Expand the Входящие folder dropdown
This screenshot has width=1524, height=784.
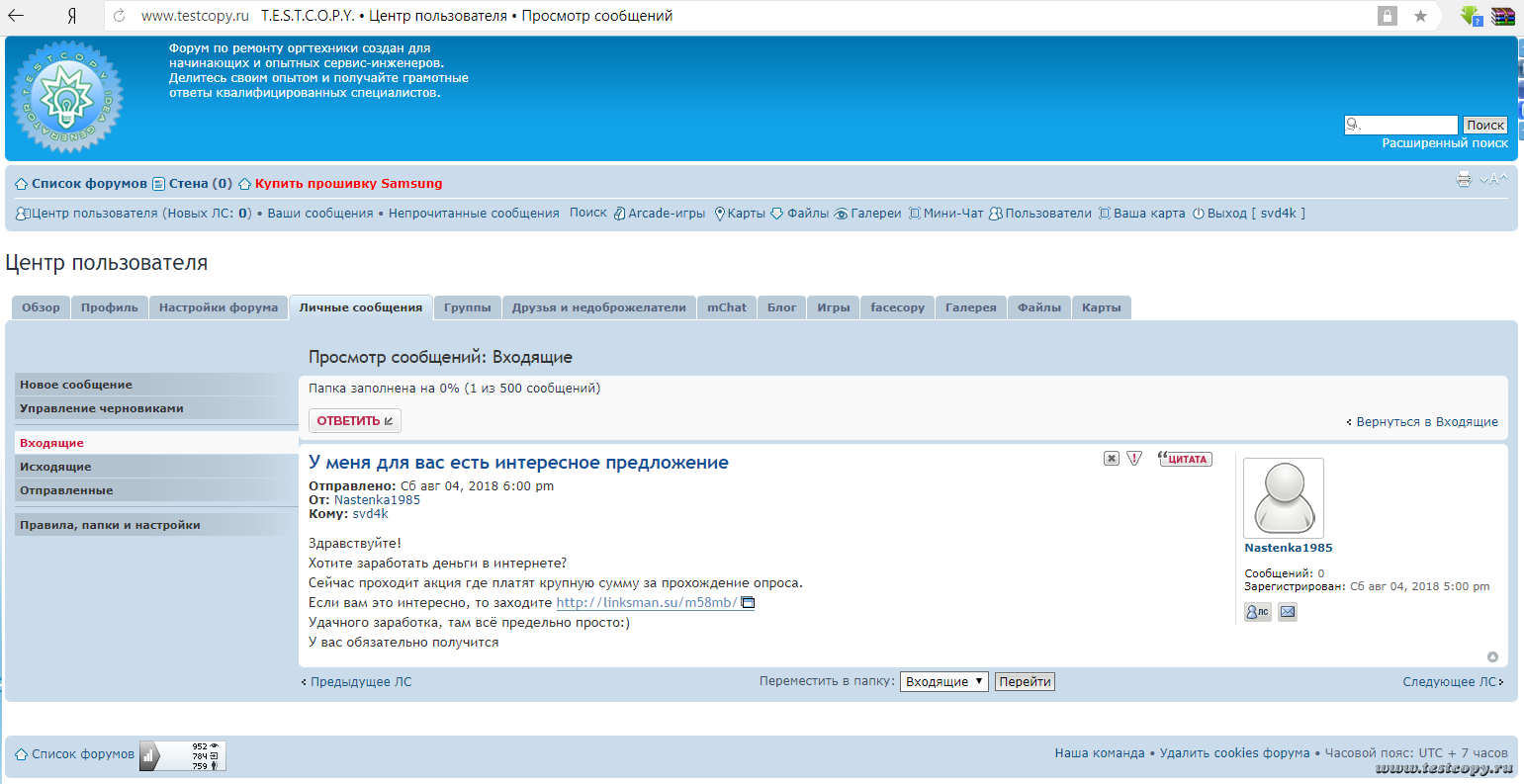[x=943, y=681]
